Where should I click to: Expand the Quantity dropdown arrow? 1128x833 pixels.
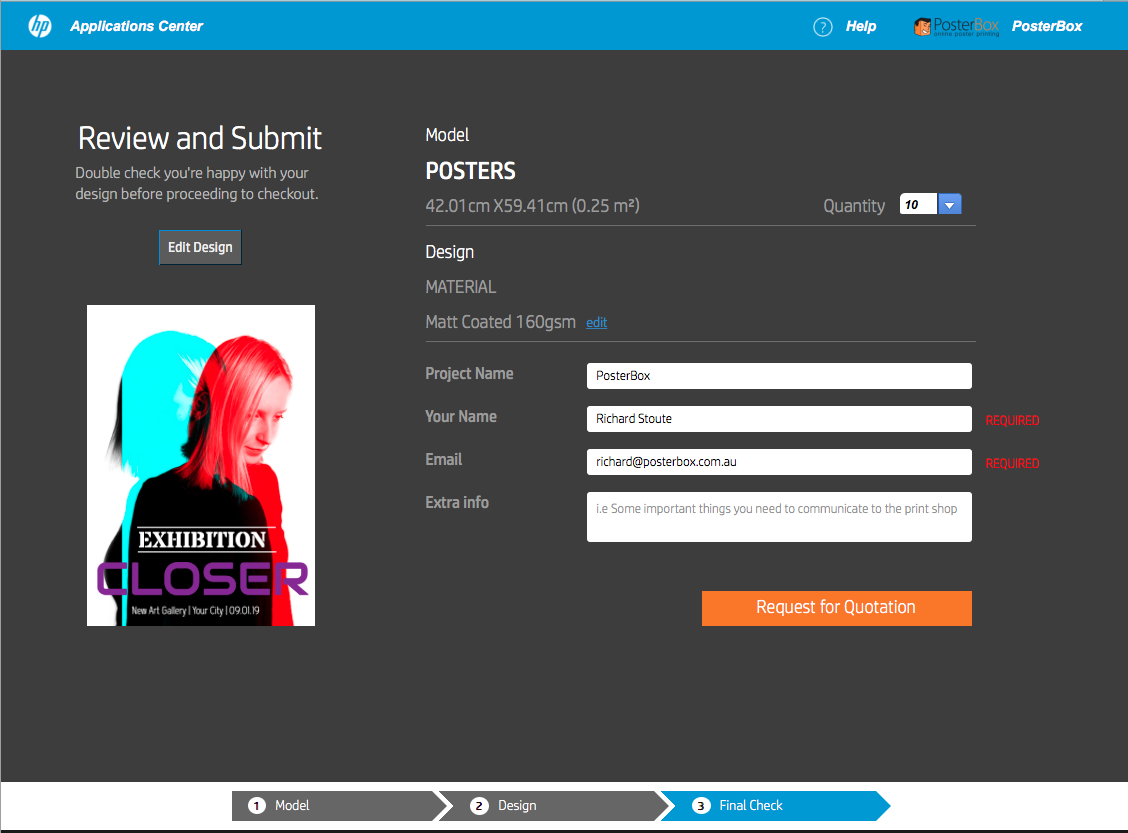click(x=950, y=205)
